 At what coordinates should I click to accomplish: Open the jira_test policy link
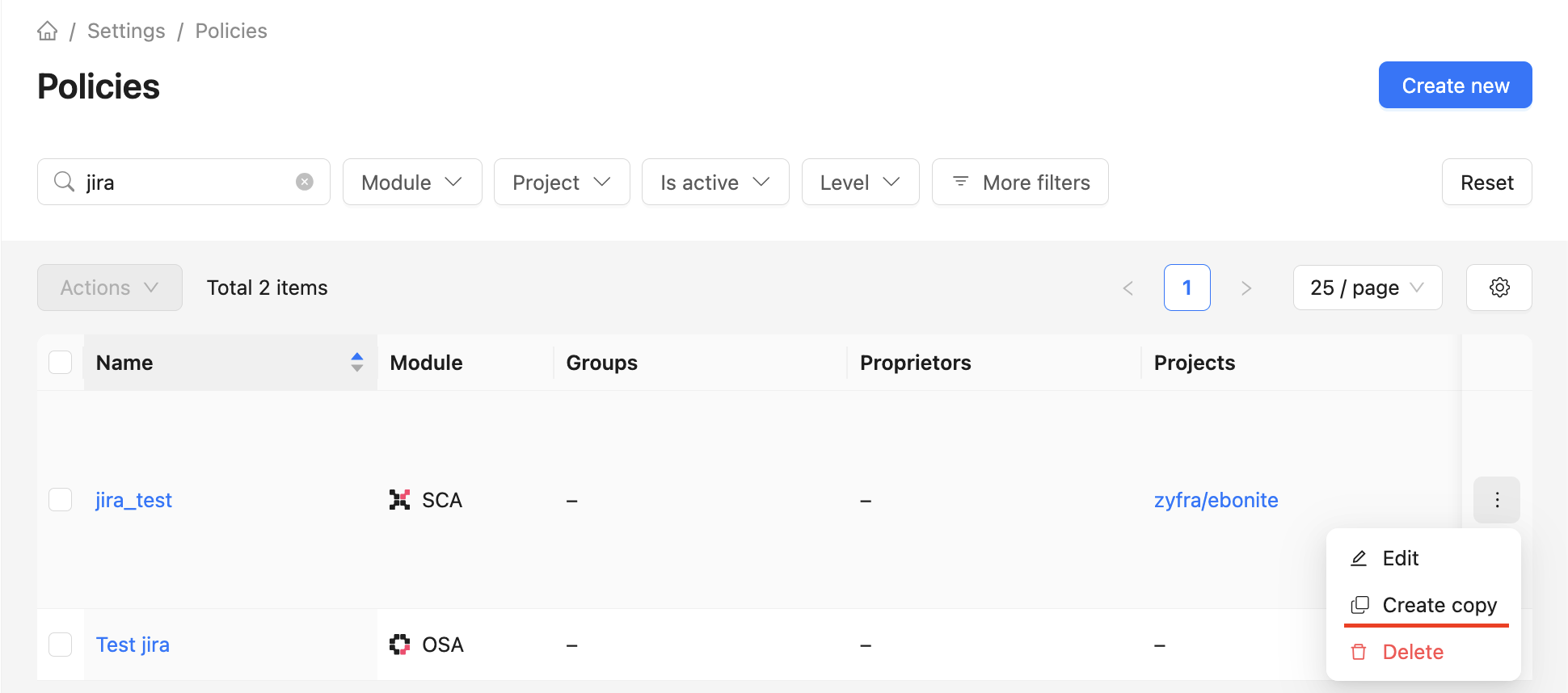(x=133, y=500)
